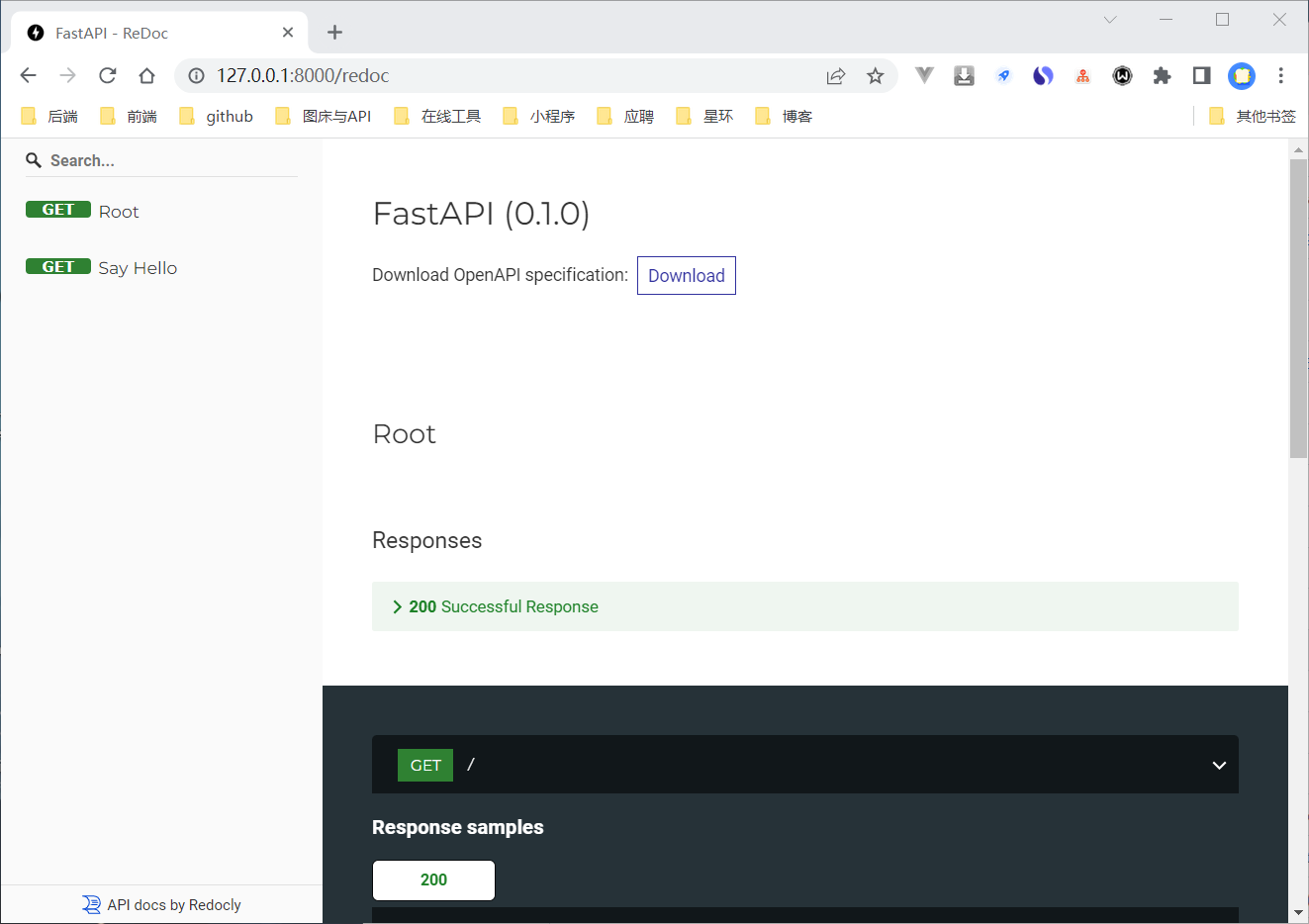Select GET Root in the sidebar
This screenshot has height=924, width=1309.
161,211
